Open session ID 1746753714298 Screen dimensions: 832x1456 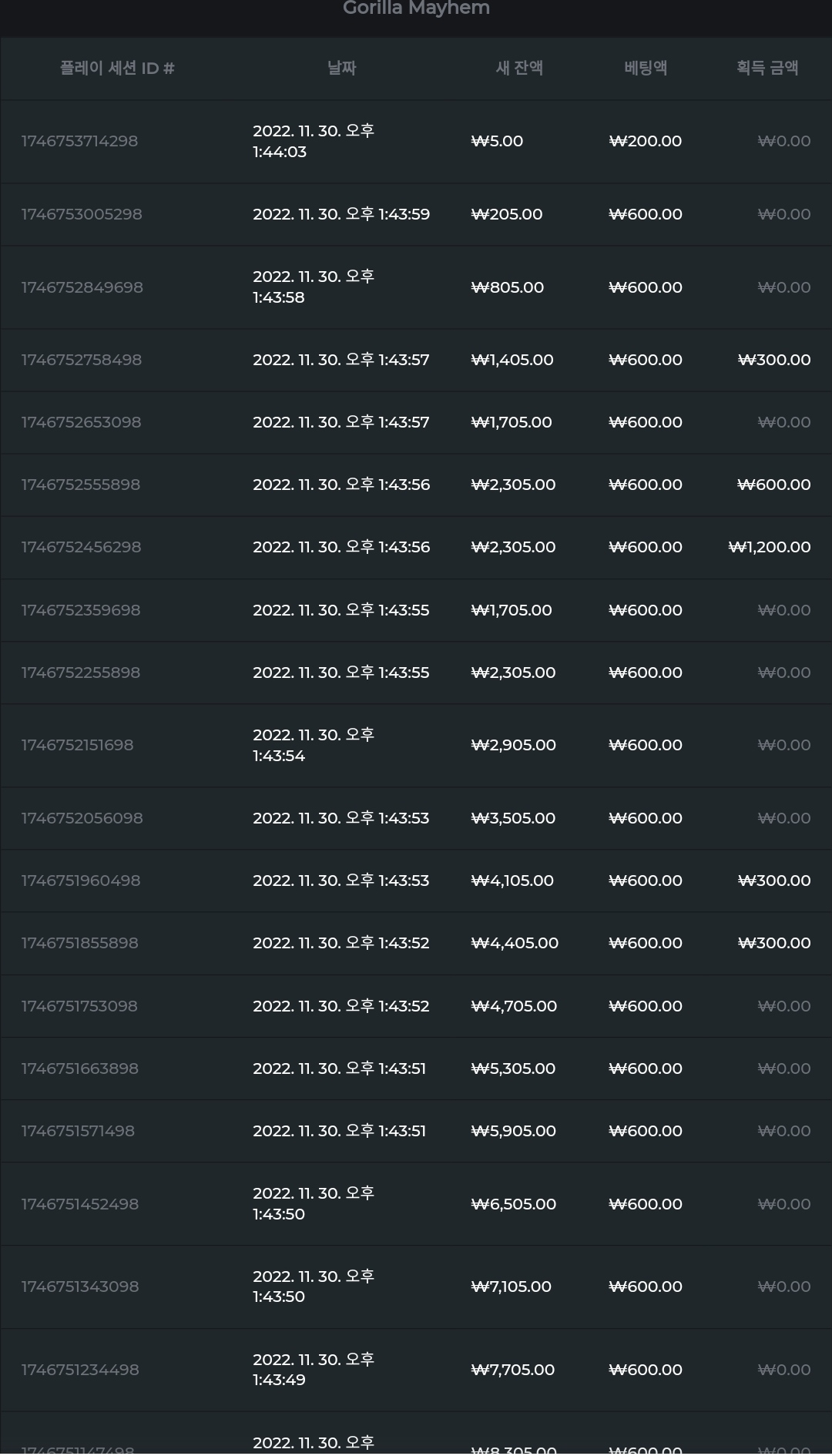(79, 141)
